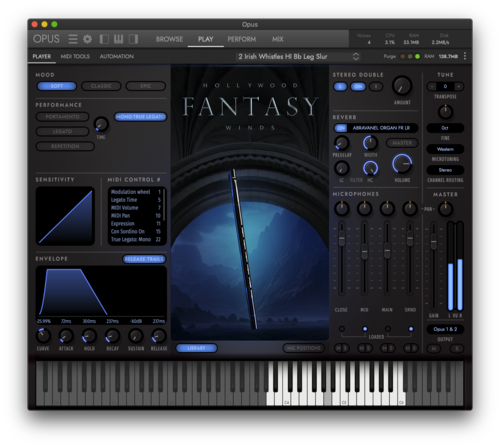
Task: Toggle the Mid mic loaded indicator
Action: tap(365, 329)
